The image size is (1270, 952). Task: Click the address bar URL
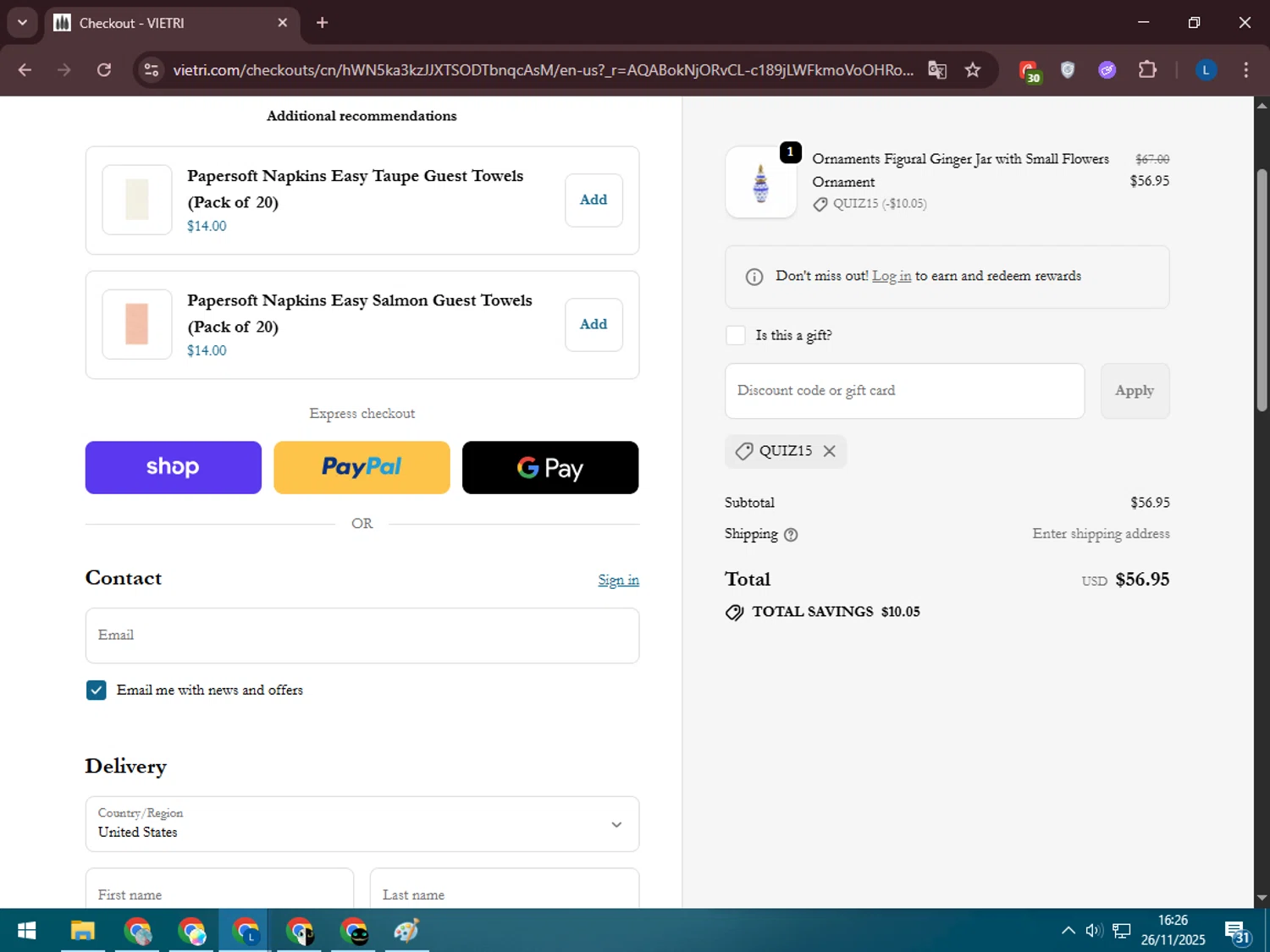(x=543, y=70)
